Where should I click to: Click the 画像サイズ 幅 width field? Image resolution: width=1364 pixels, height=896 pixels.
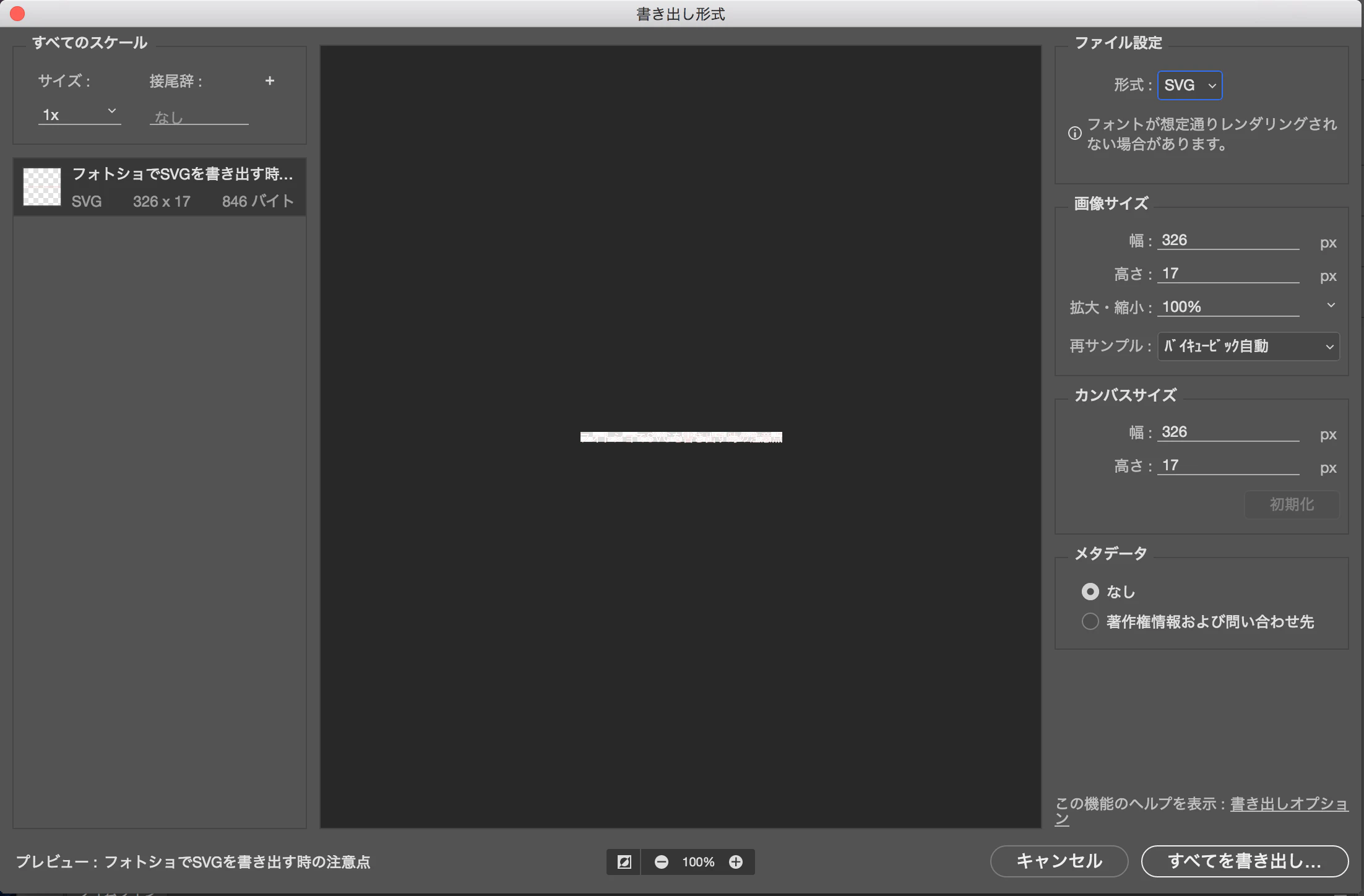(x=1228, y=240)
